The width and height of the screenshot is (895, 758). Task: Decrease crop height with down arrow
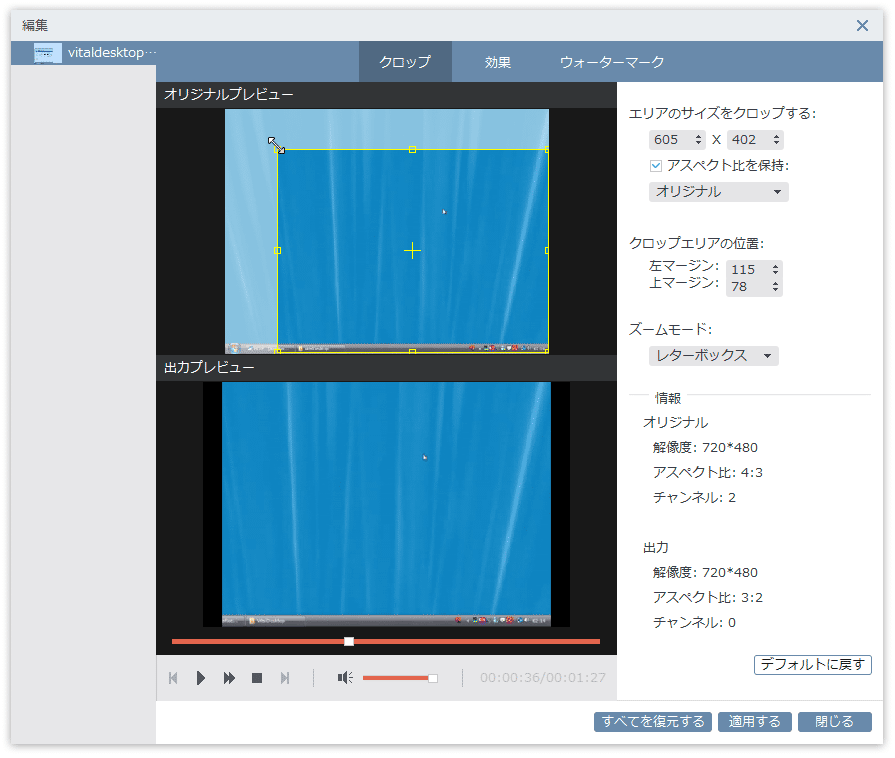pyautogui.click(x=776, y=143)
